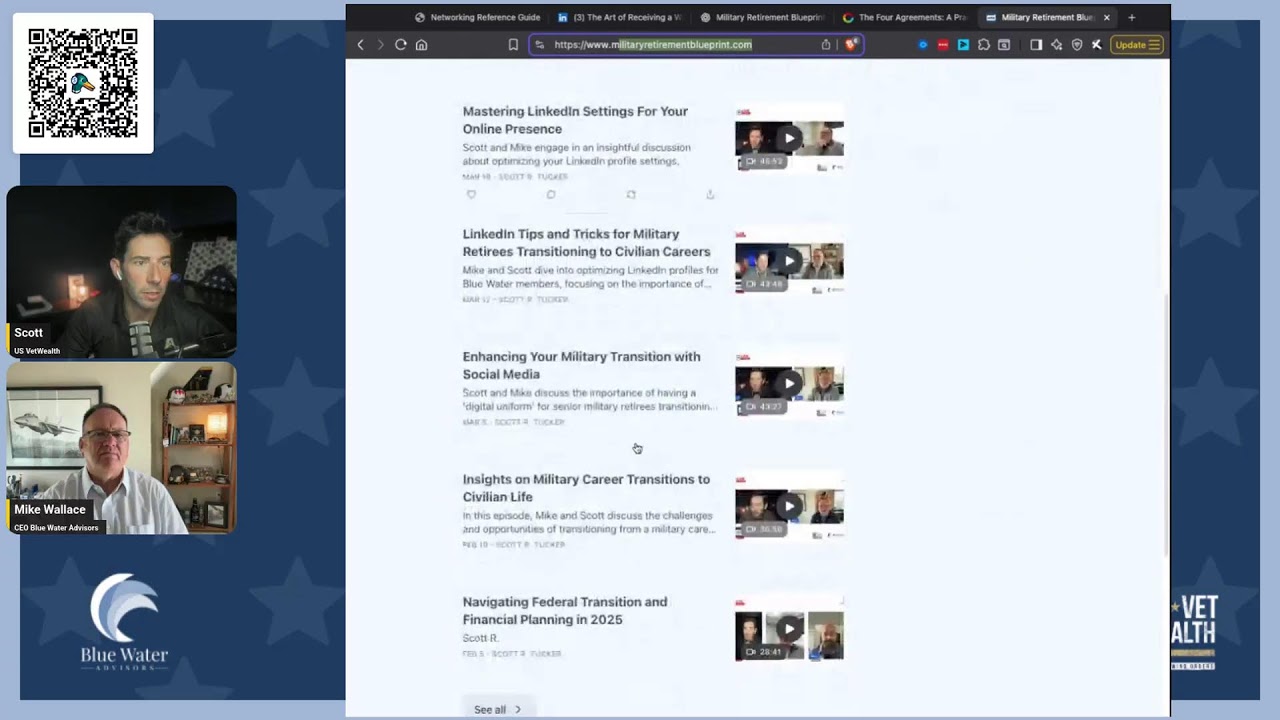Click the page vertical scrollbar

(x=1166, y=425)
